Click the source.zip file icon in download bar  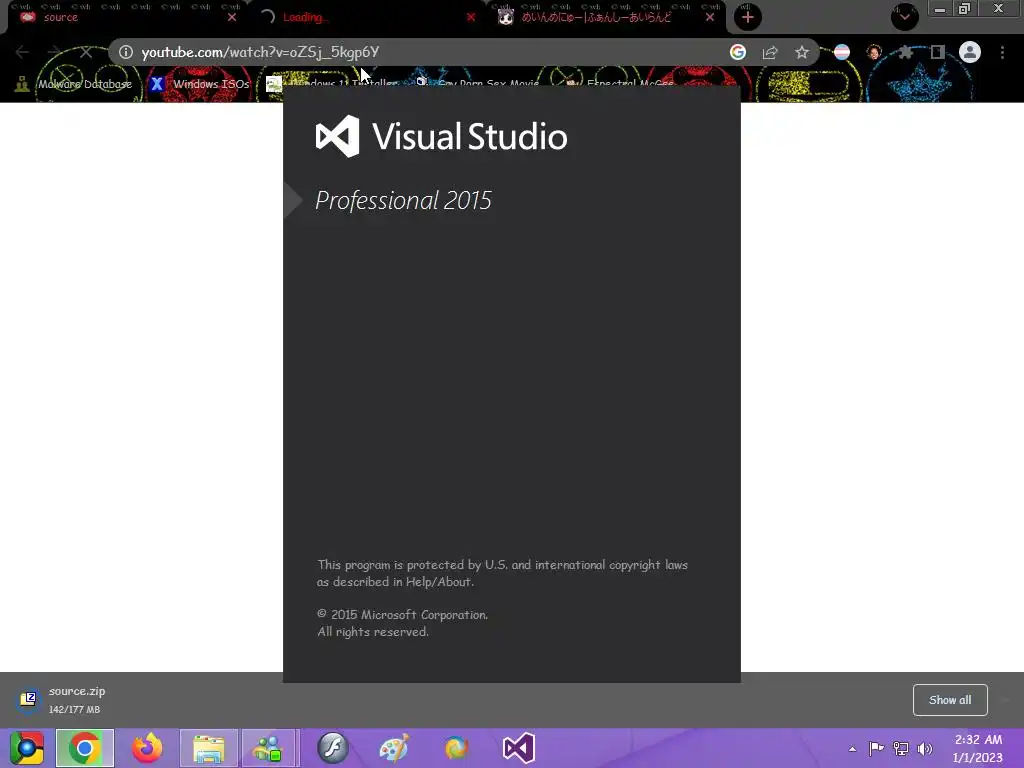[x=28, y=699]
